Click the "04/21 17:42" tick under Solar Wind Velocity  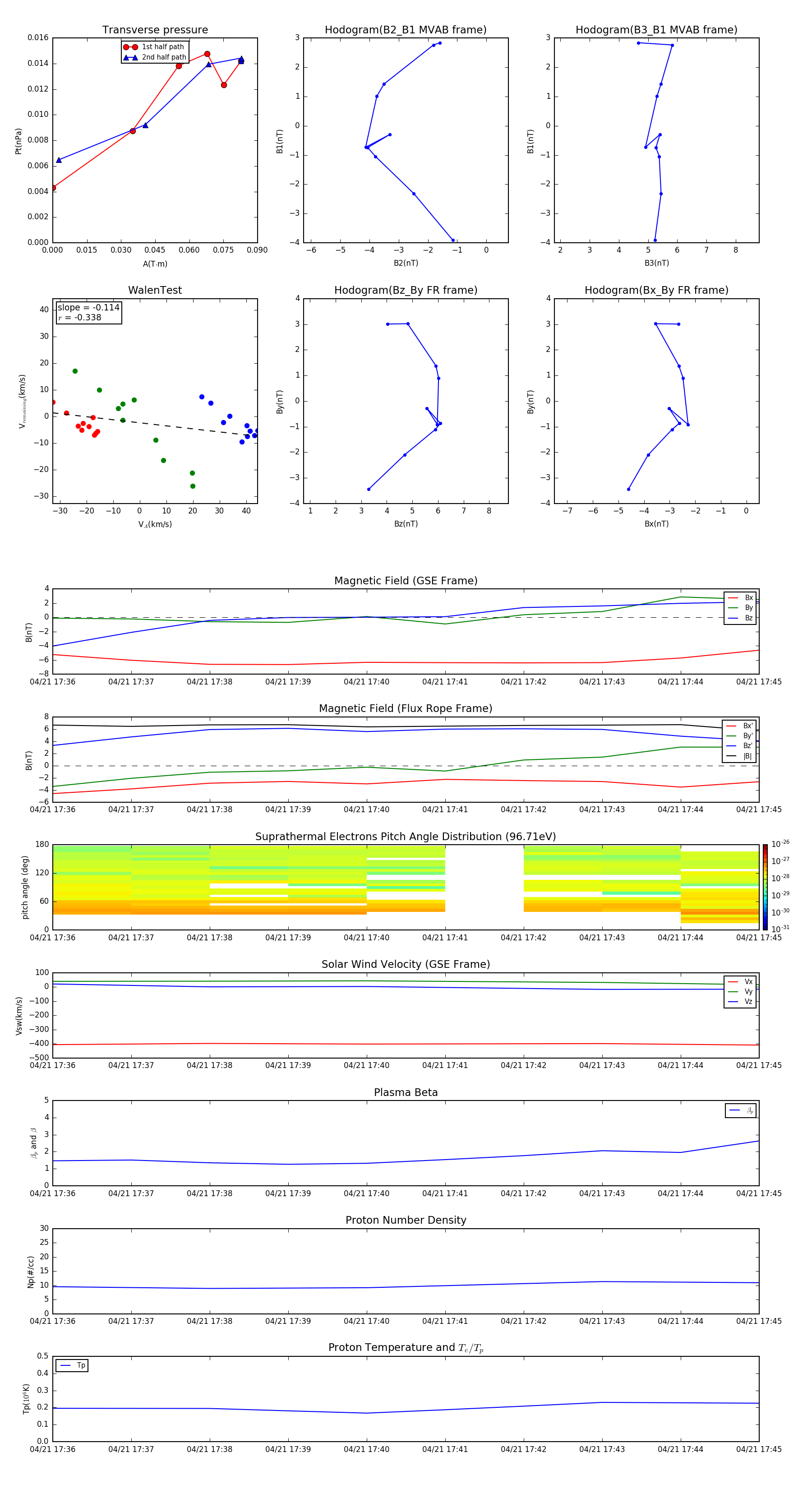524,1065
